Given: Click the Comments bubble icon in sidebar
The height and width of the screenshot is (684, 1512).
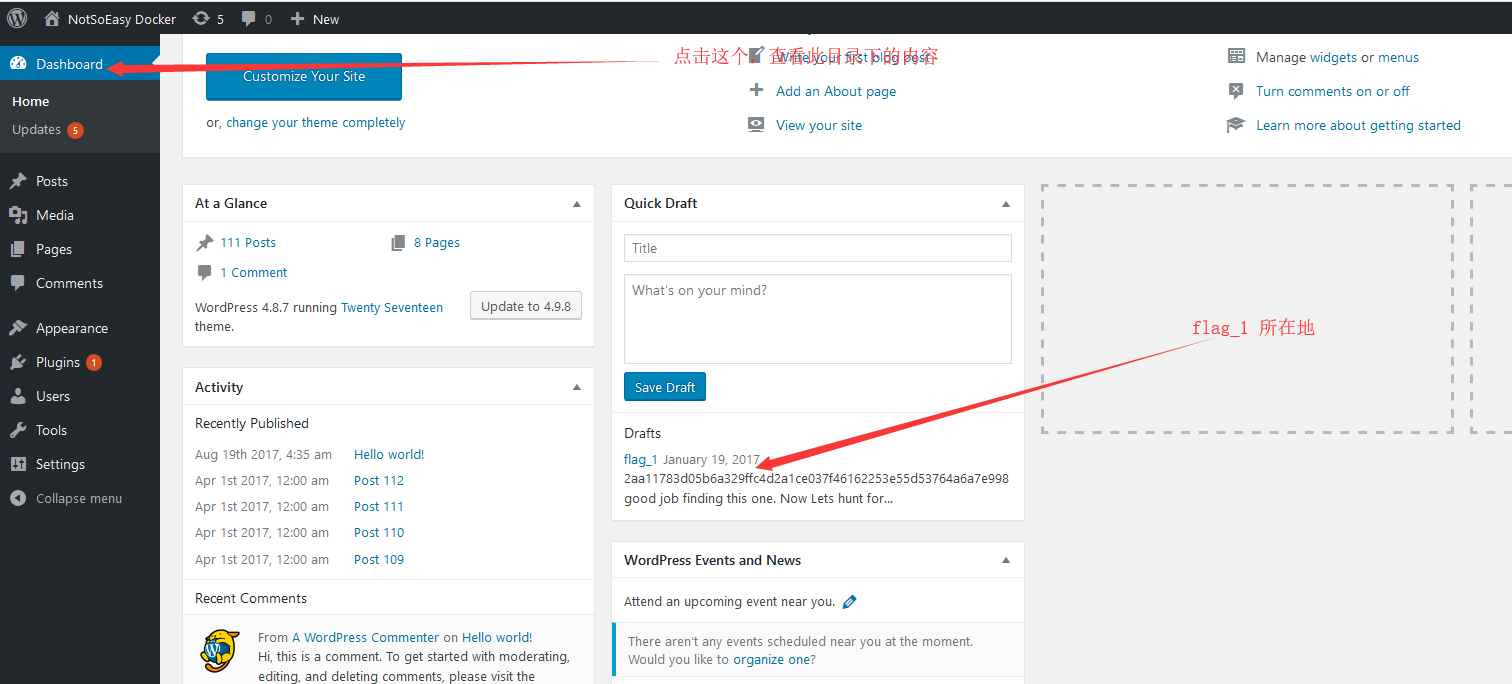Looking at the screenshot, I should click(18, 283).
